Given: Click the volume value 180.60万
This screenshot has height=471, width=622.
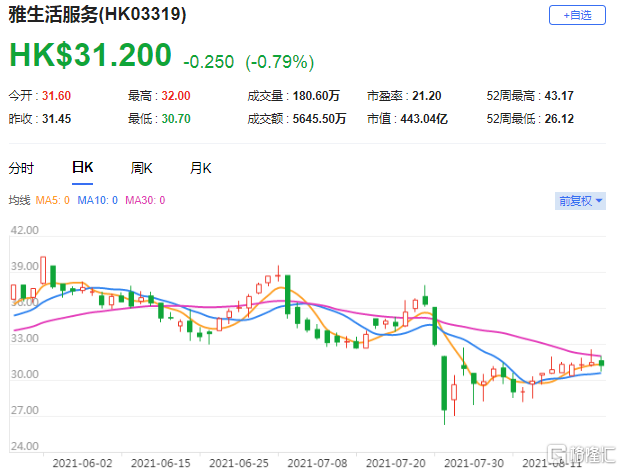Looking at the screenshot, I should point(316,96).
